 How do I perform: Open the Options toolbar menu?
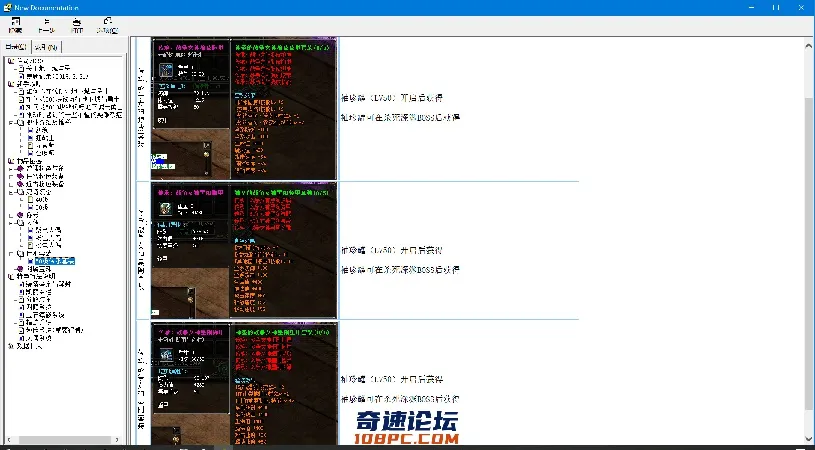[x=107, y=25]
